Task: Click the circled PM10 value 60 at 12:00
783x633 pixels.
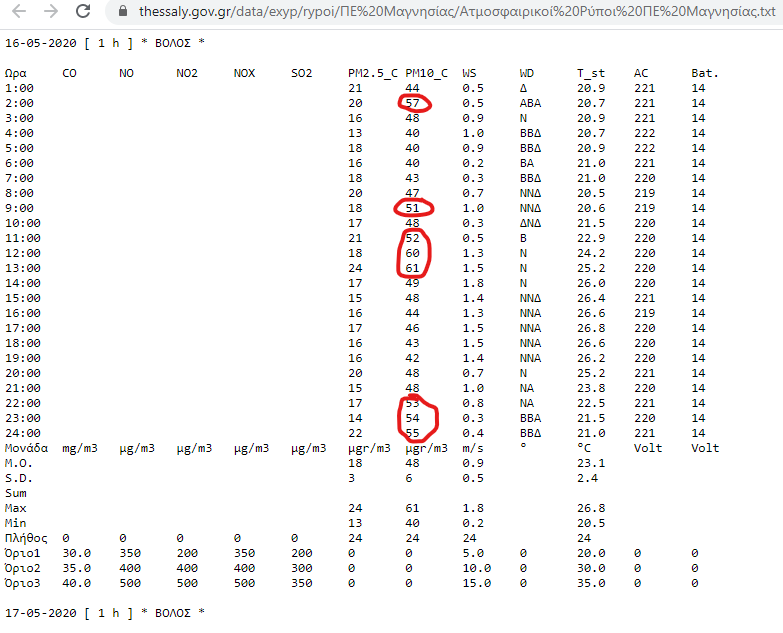Action: 413,253
